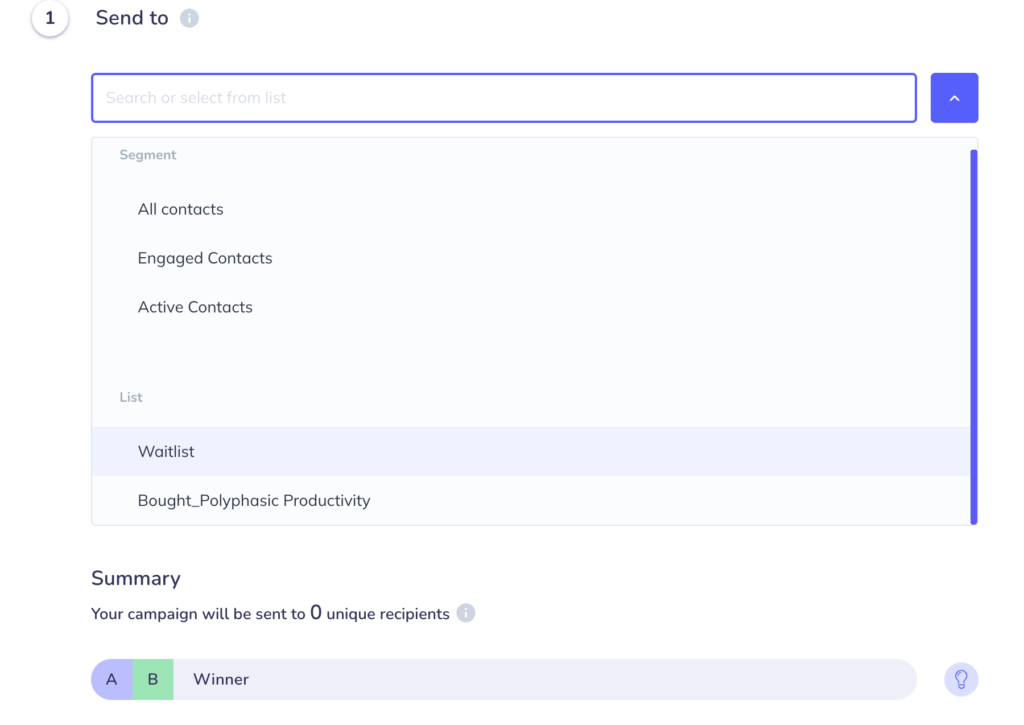Screen dimensions: 1024x725
Task: Select Waitlist from the List group
Action: pyautogui.click(x=166, y=452)
